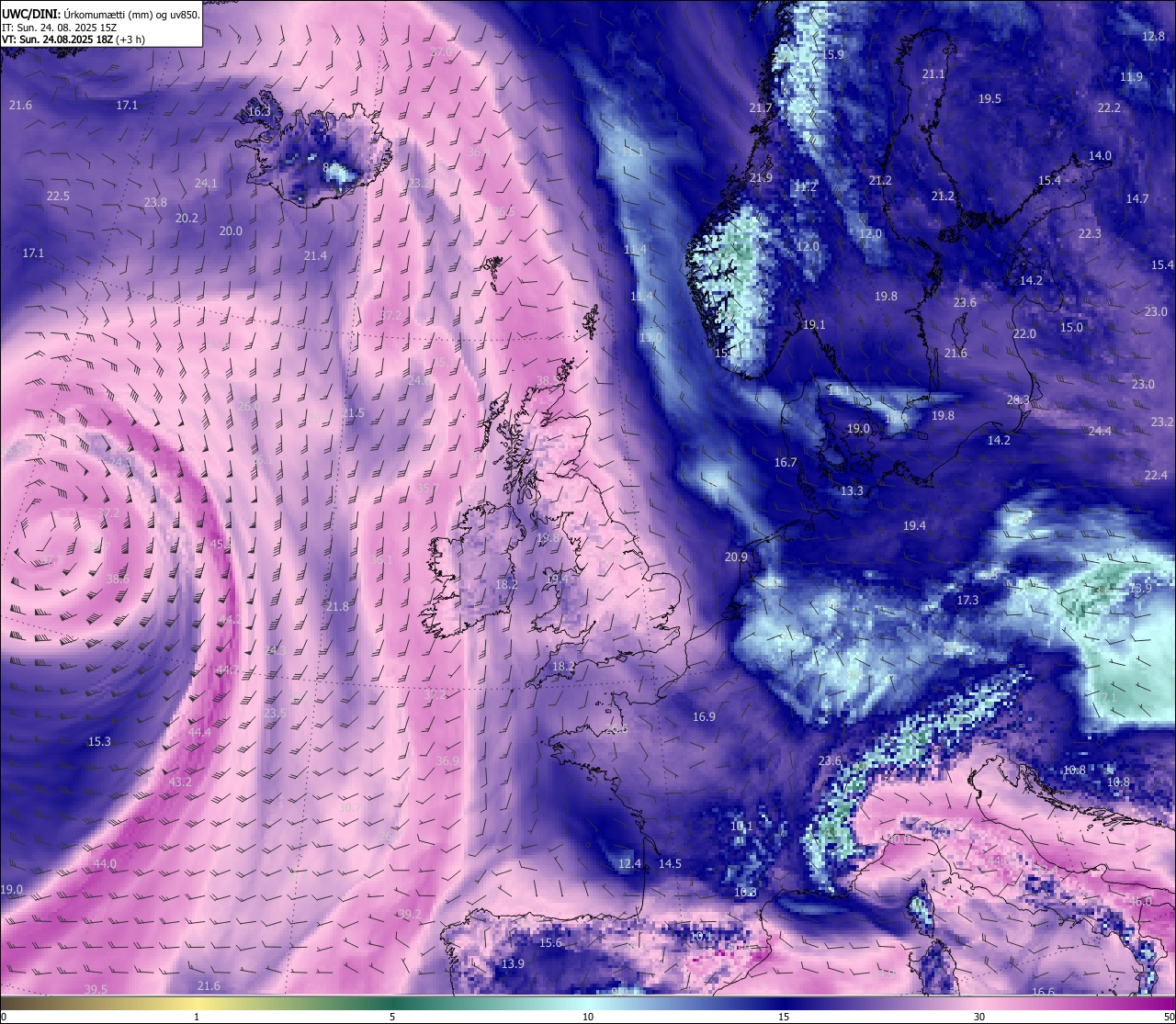Click the 15.9 value on map
This screenshot has height=1024, width=1176.
(832, 54)
